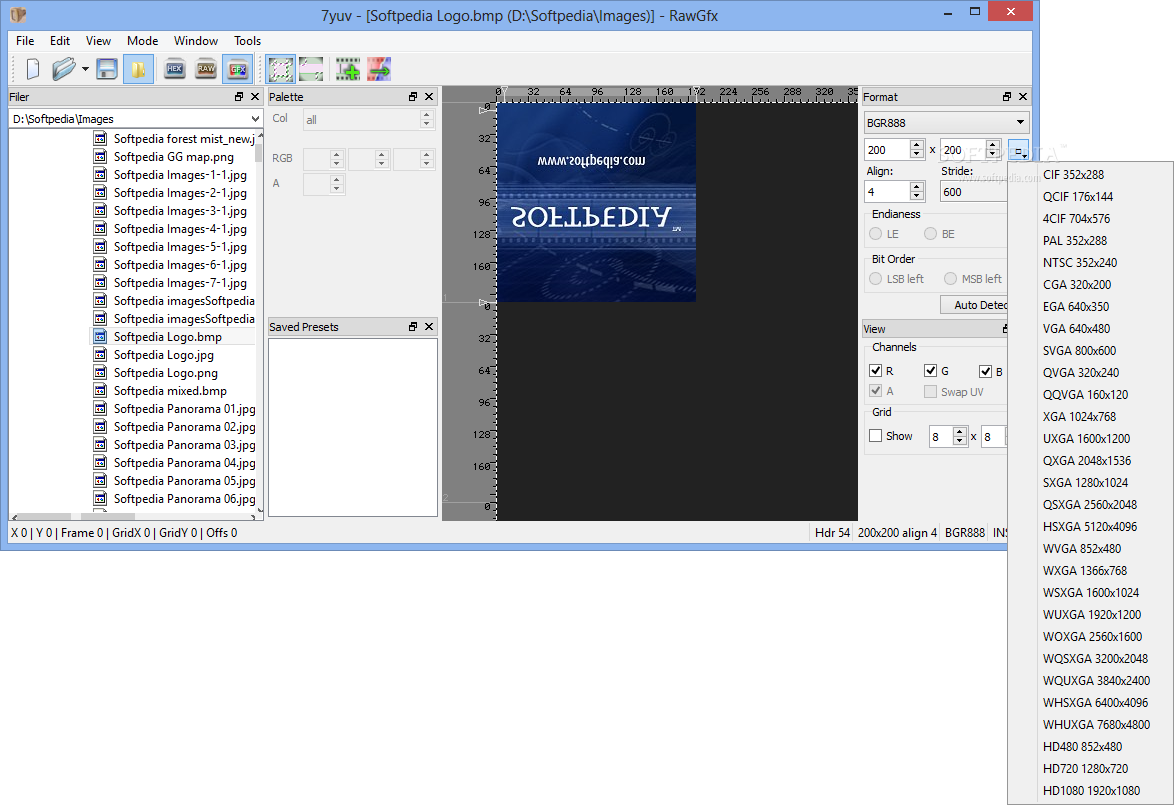1174x805 pixels.
Task: Close the Format panel
Action: coord(1023,97)
